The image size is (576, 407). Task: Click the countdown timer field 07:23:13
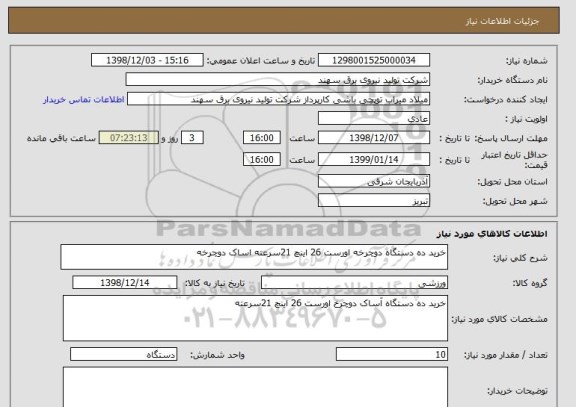129,138
